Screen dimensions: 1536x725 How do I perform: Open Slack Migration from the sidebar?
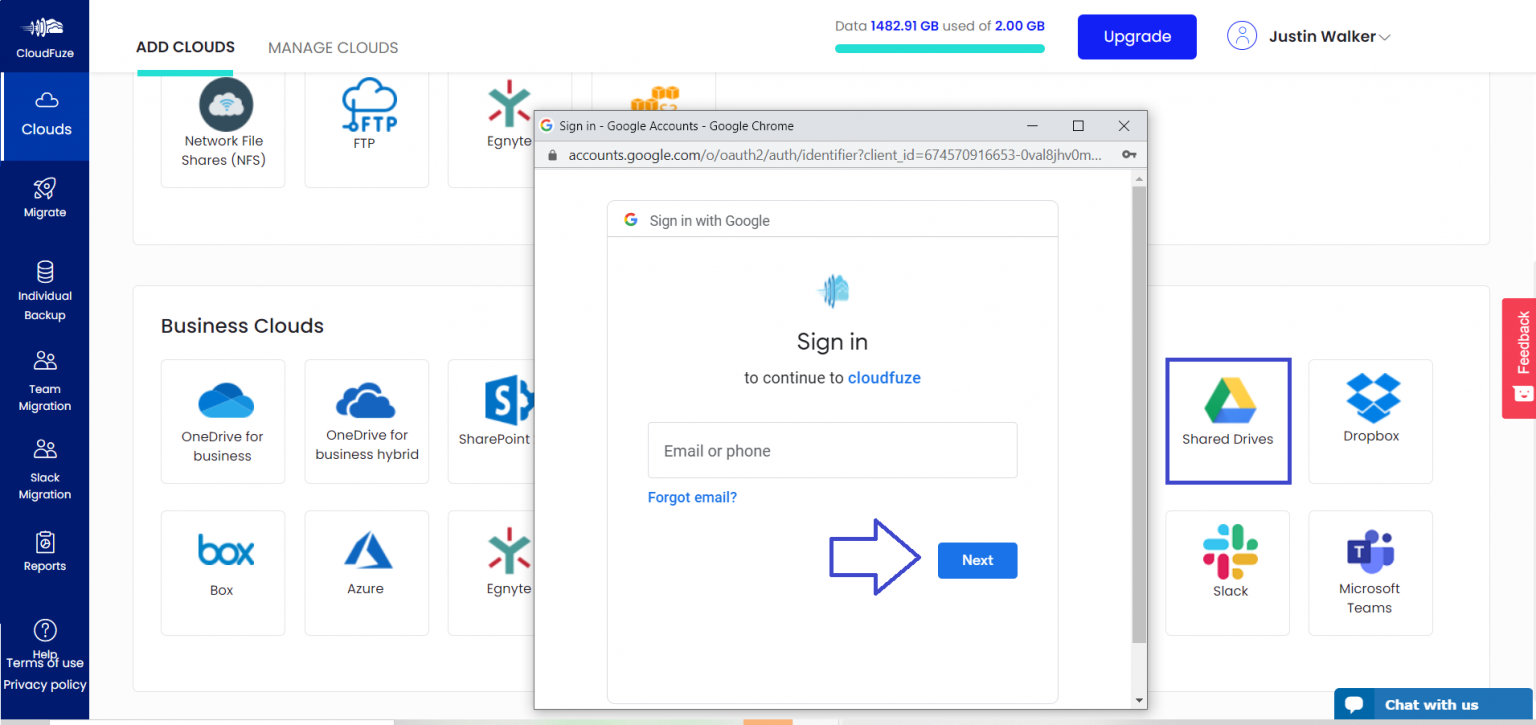point(44,467)
